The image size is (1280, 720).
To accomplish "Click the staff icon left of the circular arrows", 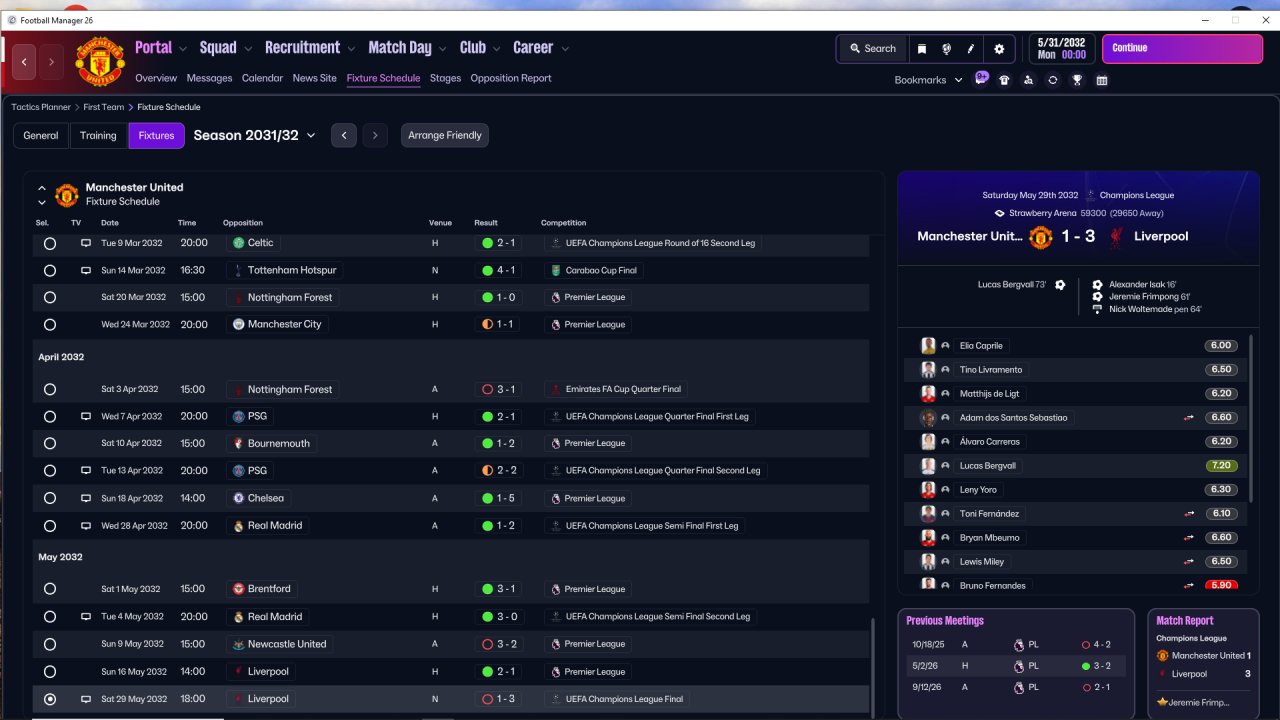I will coord(1029,80).
